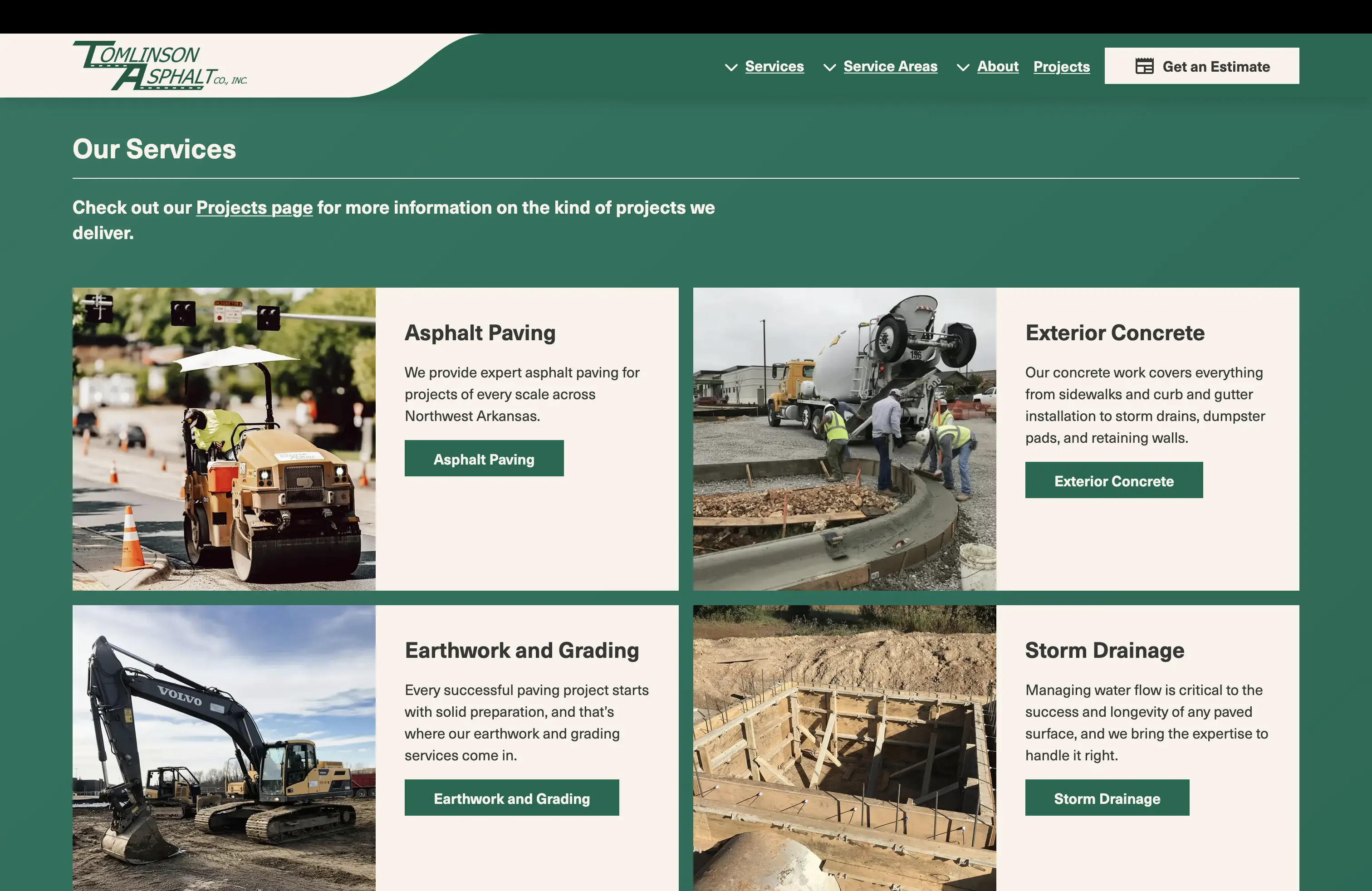Open Projects in the navigation bar

pos(1061,66)
